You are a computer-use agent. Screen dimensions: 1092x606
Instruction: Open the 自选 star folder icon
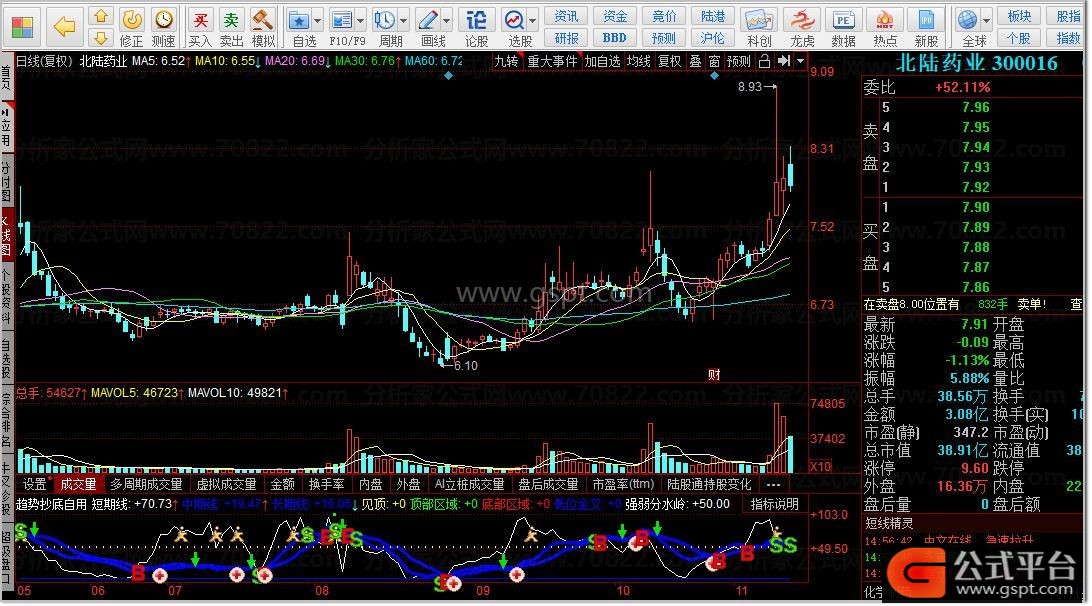coord(299,20)
